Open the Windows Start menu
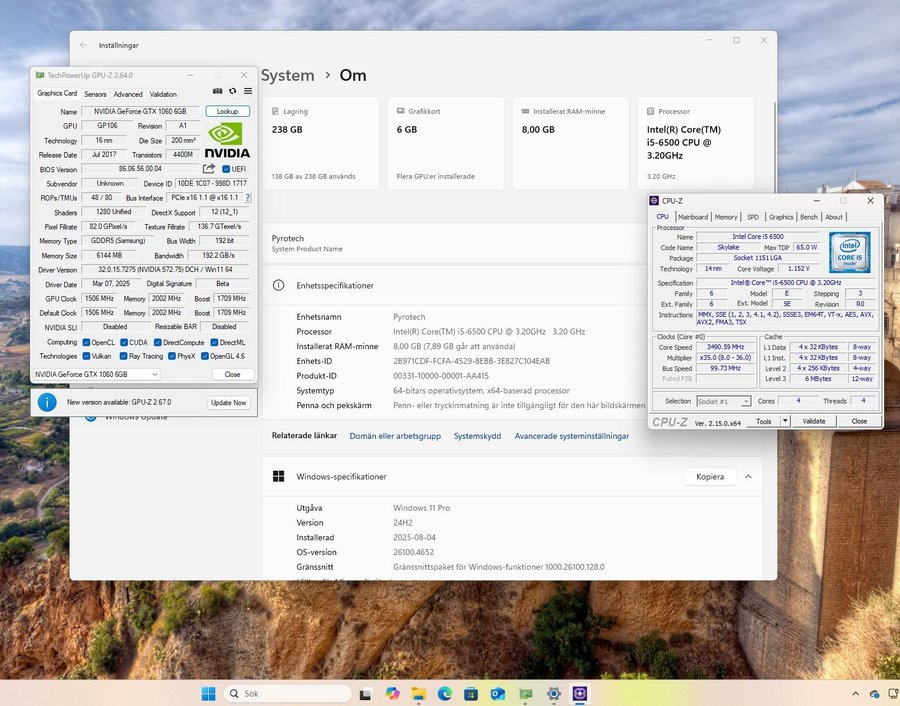 click(x=208, y=694)
